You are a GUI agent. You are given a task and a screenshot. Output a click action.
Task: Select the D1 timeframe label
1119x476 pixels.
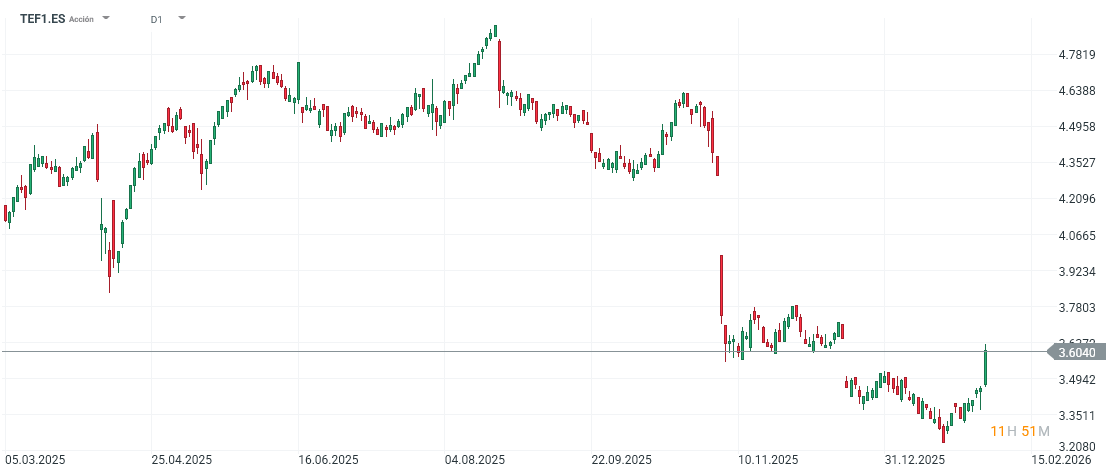(x=157, y=19)
